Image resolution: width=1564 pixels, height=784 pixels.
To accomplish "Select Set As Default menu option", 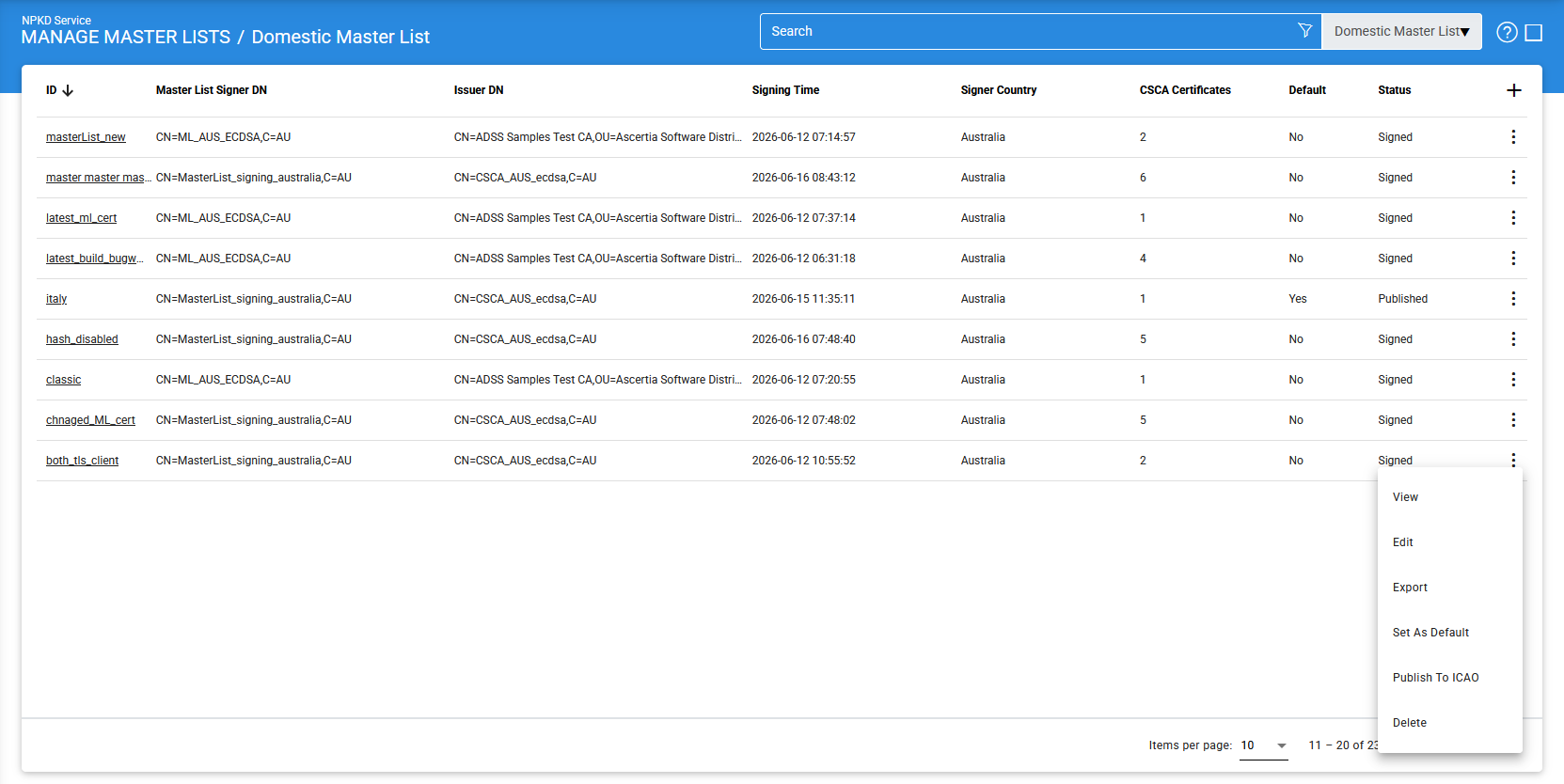I will (1450, 633).
